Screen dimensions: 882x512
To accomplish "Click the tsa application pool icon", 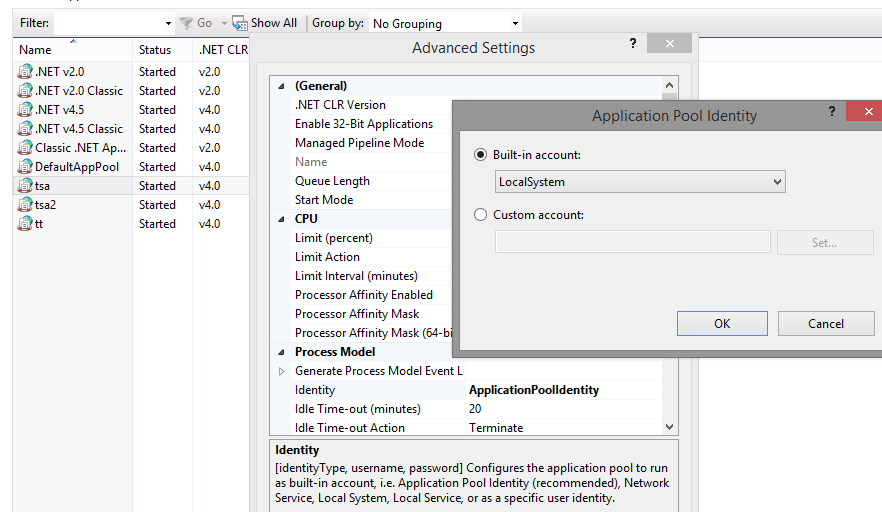I will click(25, 186).
